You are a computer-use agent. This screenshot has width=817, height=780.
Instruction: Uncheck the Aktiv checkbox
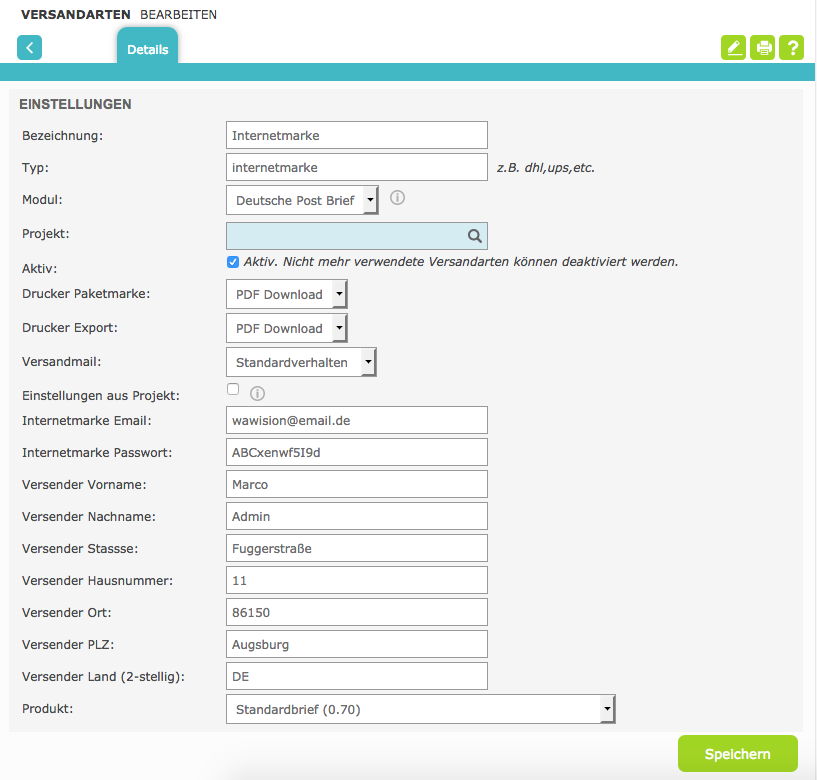(x=233, y=262)
